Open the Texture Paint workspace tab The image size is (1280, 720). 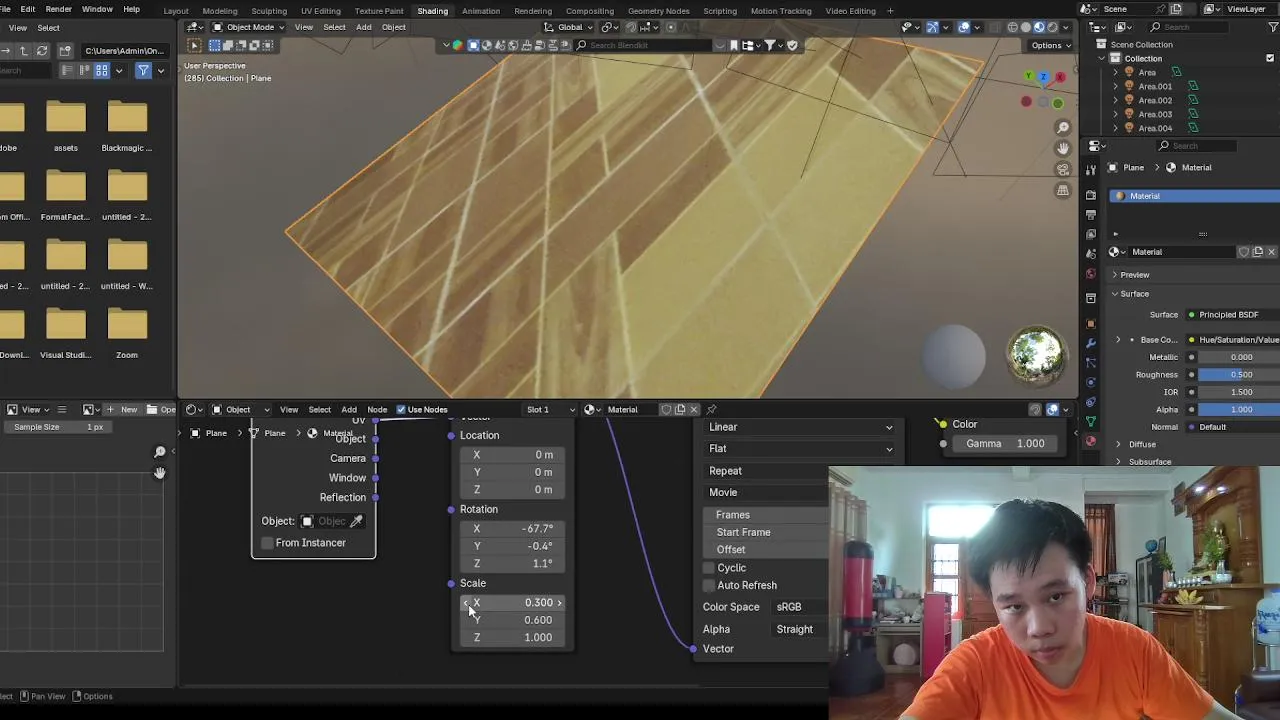(x=379, y=11)
